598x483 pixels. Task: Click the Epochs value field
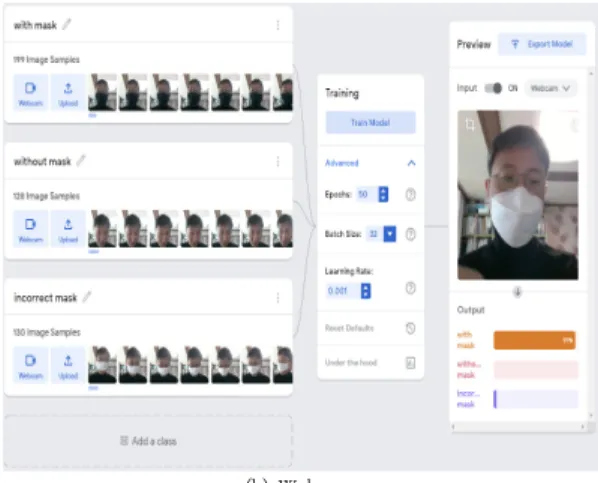coord(367,195)
